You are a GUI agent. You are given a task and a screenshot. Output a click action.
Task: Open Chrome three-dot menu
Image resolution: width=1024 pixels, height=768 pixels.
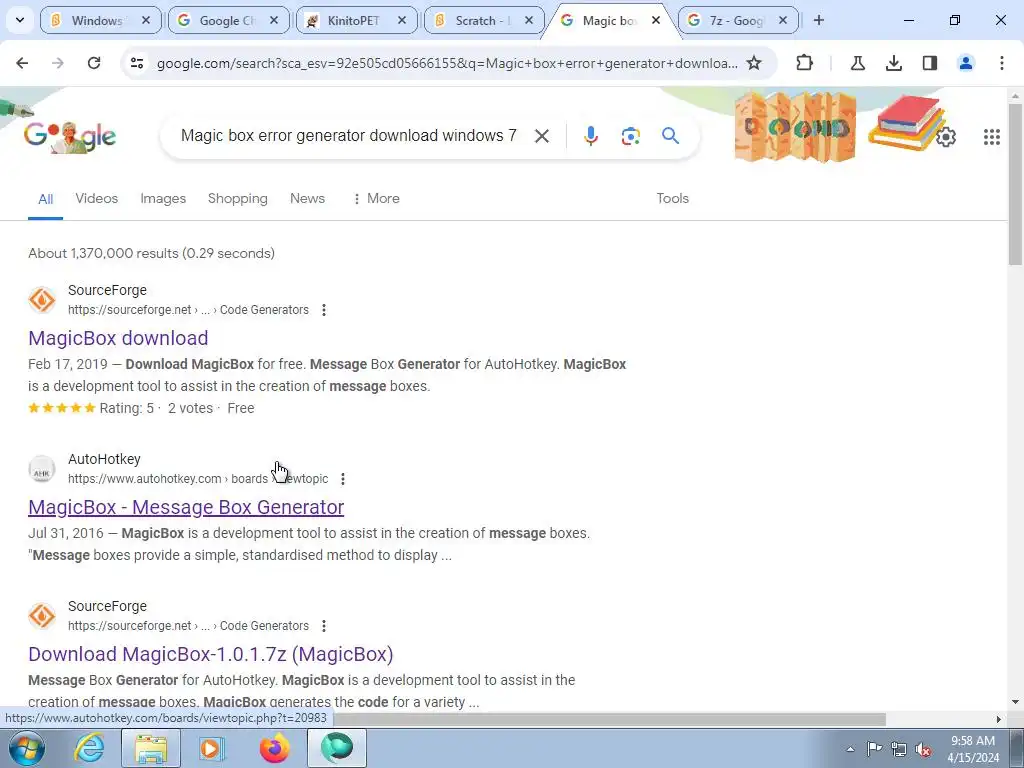click(1002, 63)
